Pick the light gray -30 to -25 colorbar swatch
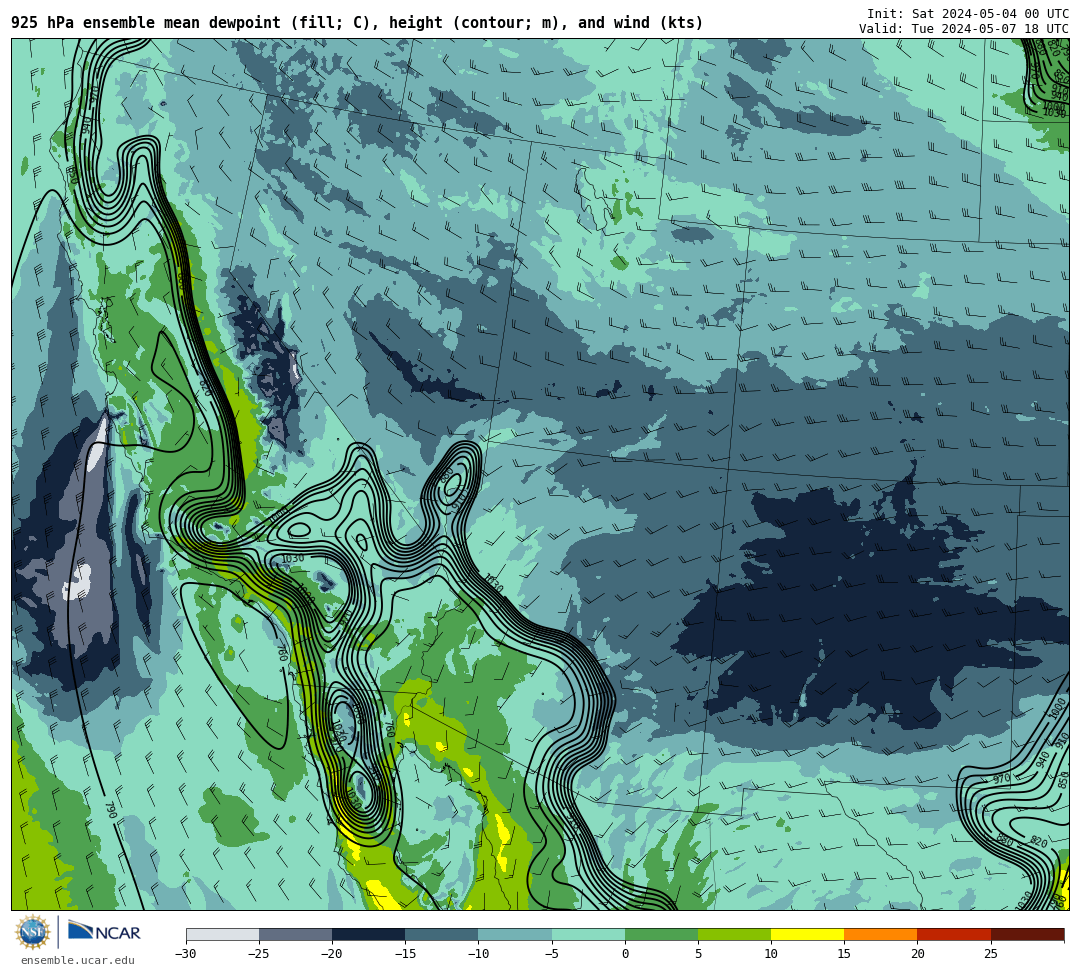The image size is (1080, 973). point(222,935)
